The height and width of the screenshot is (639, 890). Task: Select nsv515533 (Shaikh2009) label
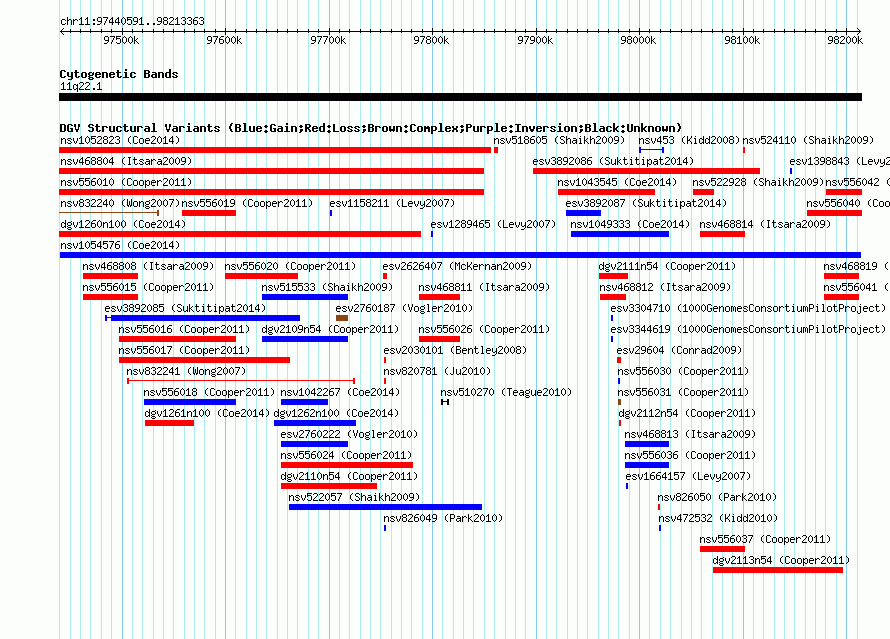click(327, 287)
